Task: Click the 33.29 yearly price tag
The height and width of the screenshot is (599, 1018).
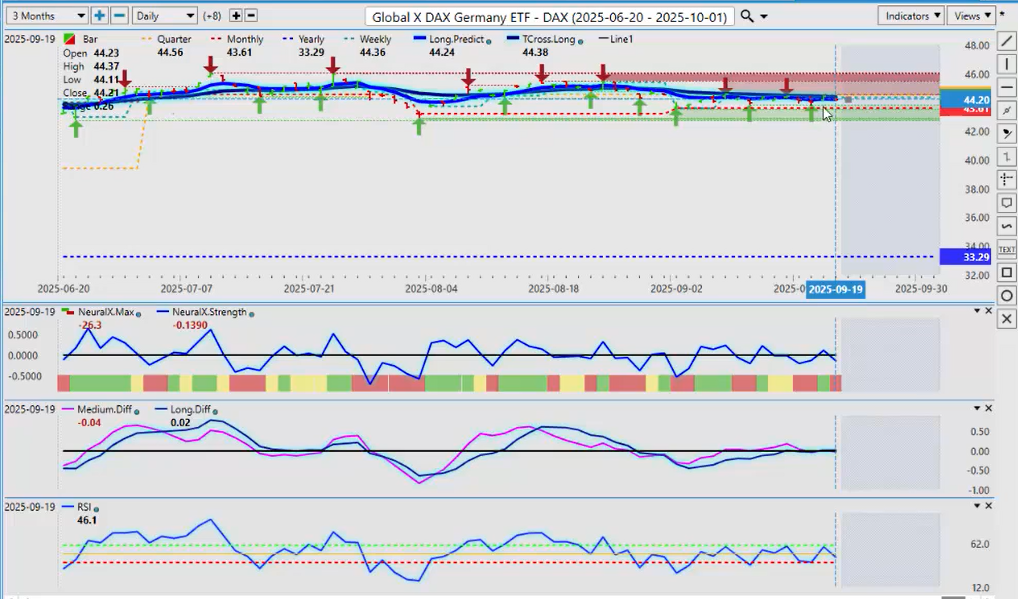Action: point(965,257)
